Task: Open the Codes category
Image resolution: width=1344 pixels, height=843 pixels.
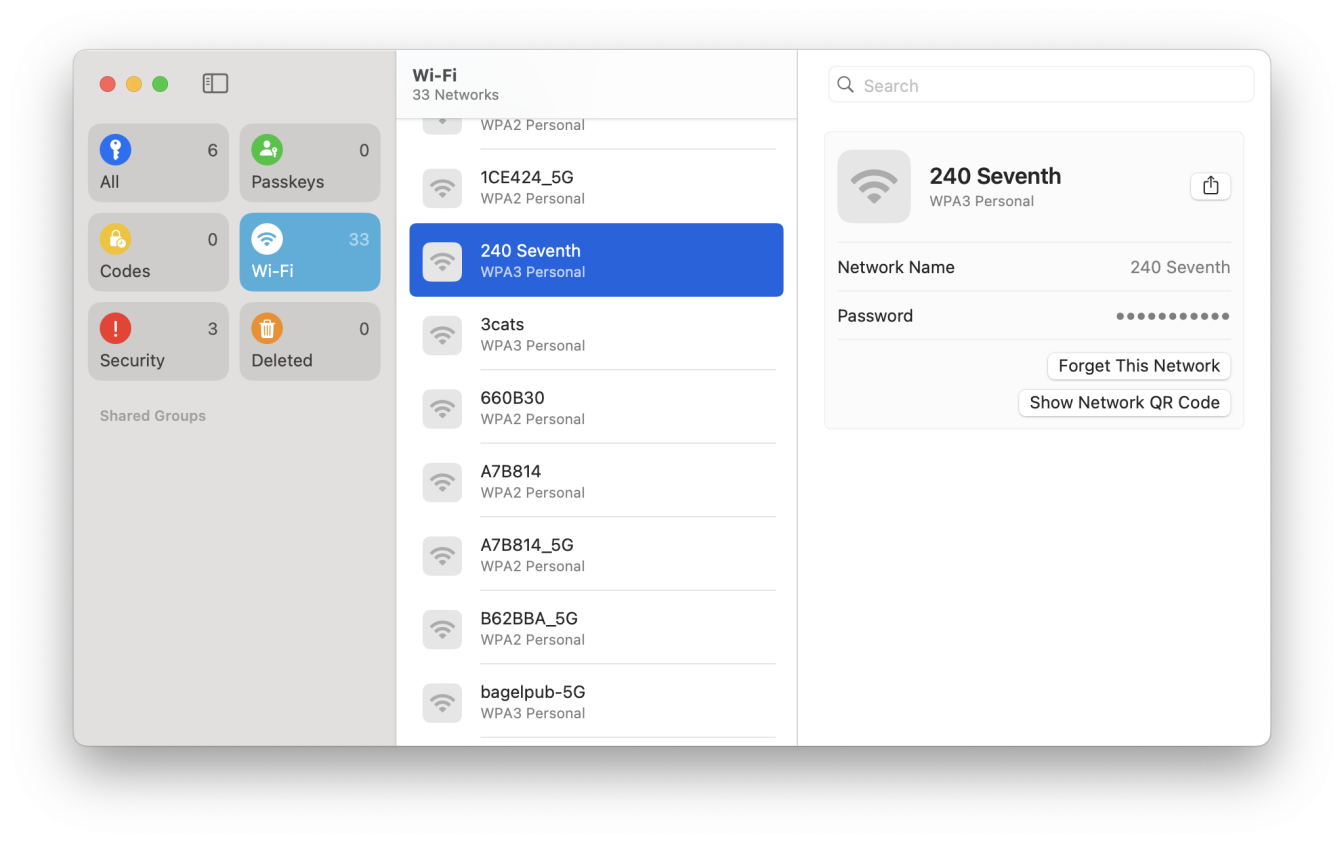Action: pyautogui.click(x=158, y=252)
